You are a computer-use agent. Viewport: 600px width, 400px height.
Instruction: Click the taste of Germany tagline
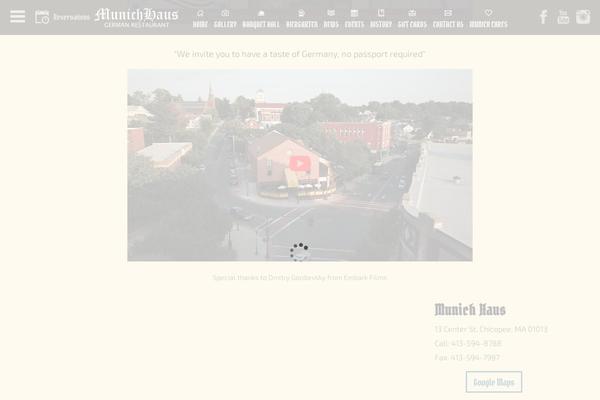point(300,54)
